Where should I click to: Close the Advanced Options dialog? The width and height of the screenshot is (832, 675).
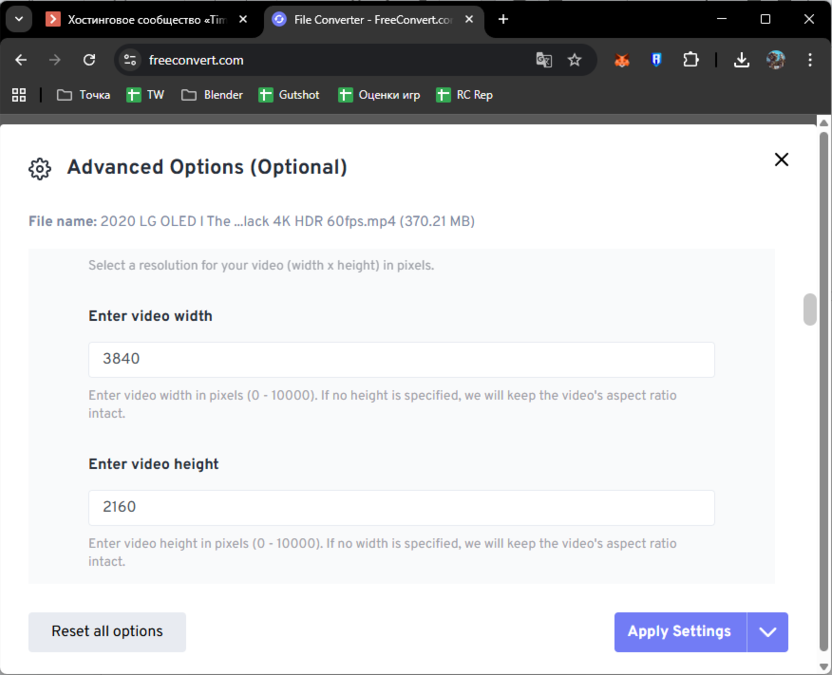781,159
